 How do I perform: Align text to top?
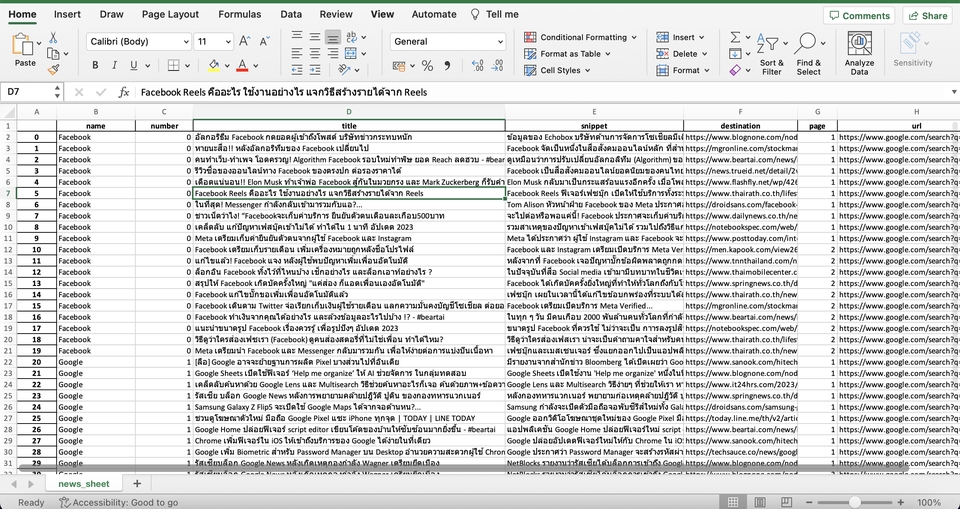pos(296,37)
